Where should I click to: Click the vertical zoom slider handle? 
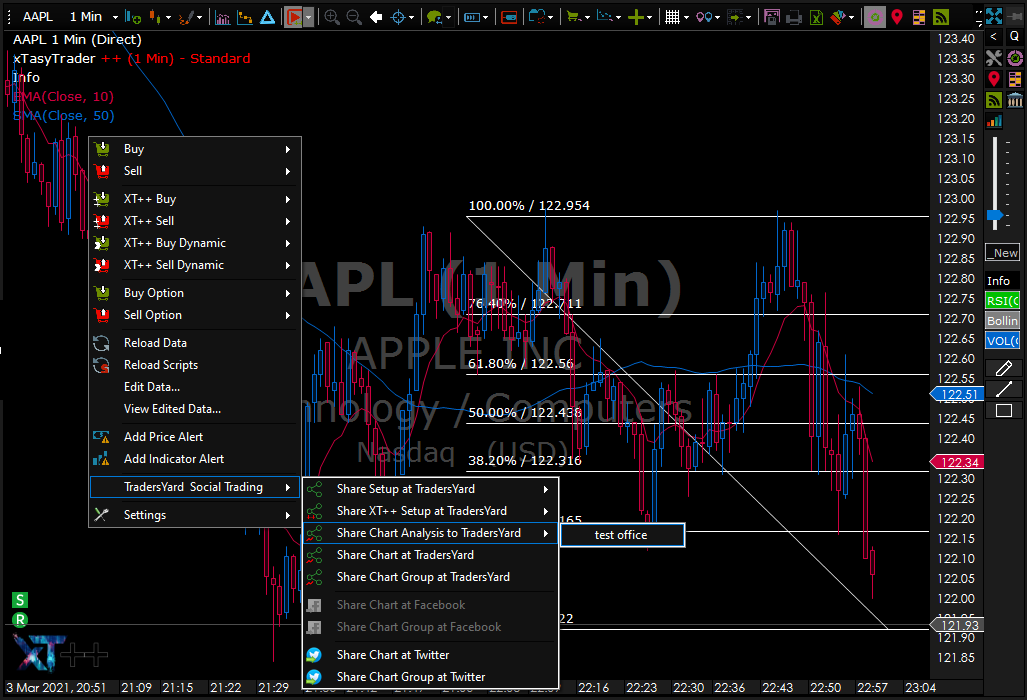point(995,215)
